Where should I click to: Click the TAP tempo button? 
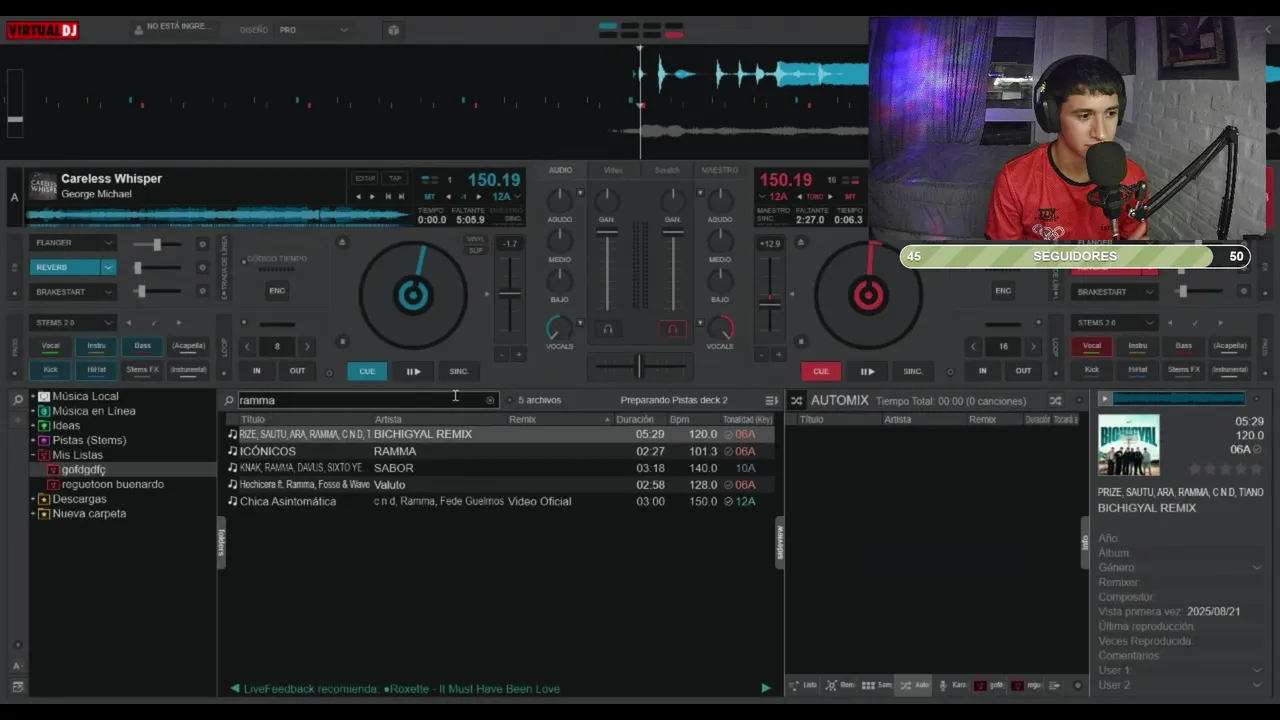pyautogui.click(x=395, y=179)
